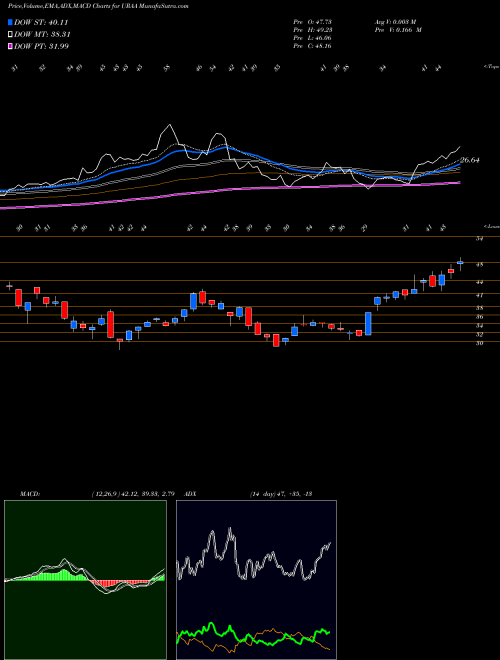This screenshot has width=500, height=660.
Task: Click the blue DOW ST legend swatch
Action: (11, 23)
